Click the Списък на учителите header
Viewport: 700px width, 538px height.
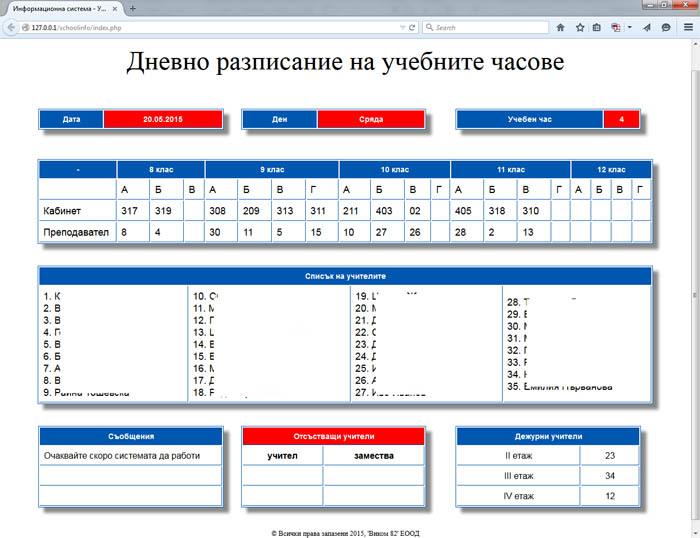click(x=345, y=276)
